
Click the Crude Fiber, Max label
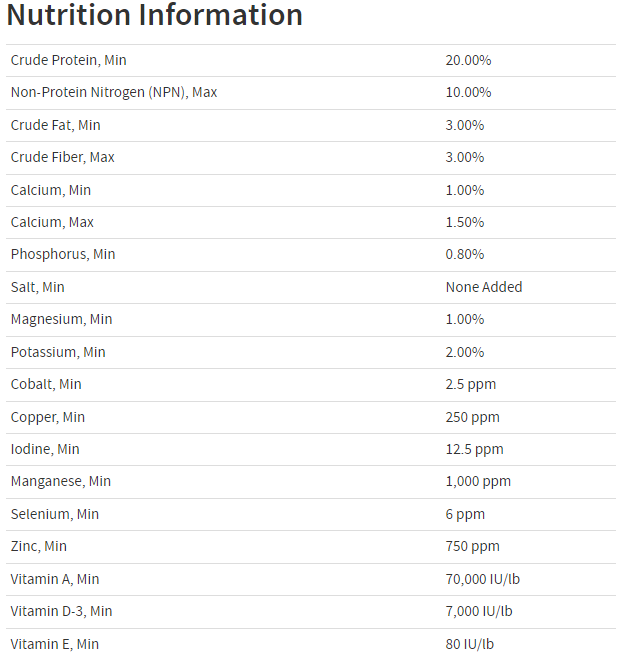click(x=62, y=157)
